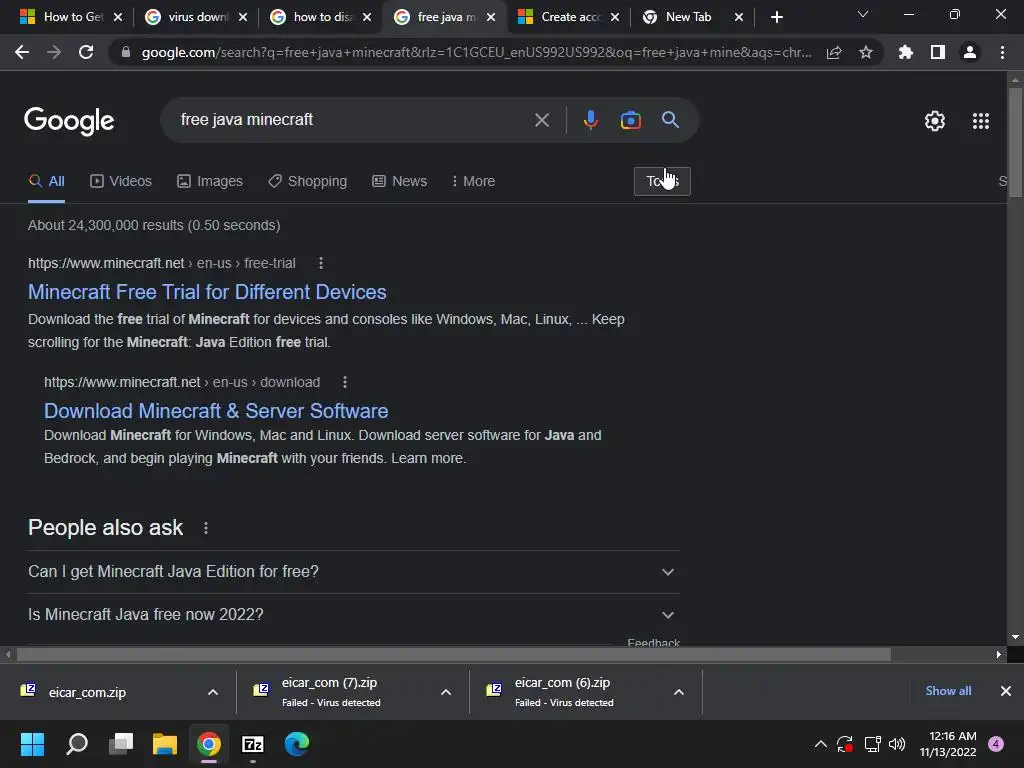Viewport: 1024px width, 768px height.
Task: Expand 'Can I get Minecraft Java Edition for free?'
Action: coord(353,571)
